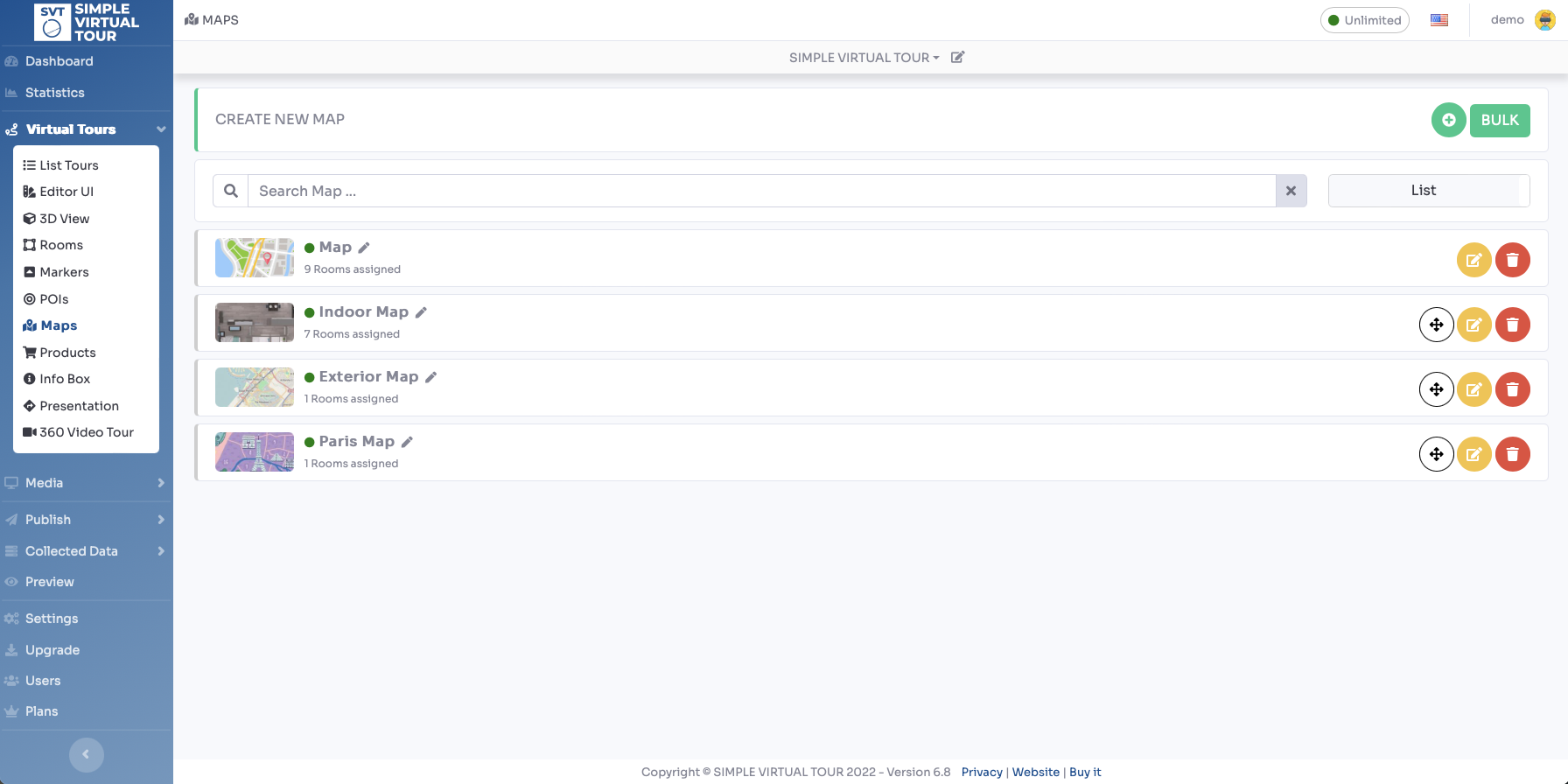This screenshot has width=1568, height=784.
Task: Open editor for Indoor Map
Action: pyautogui.click(x=1473, y=325)
